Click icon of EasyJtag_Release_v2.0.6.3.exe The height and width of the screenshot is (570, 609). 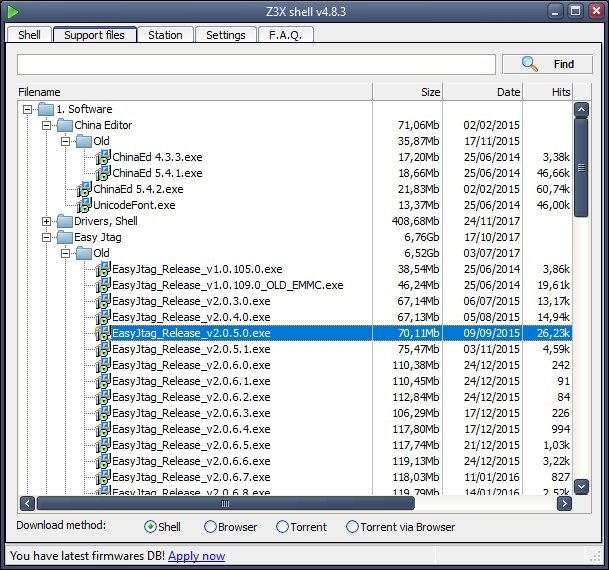[103, 413]
